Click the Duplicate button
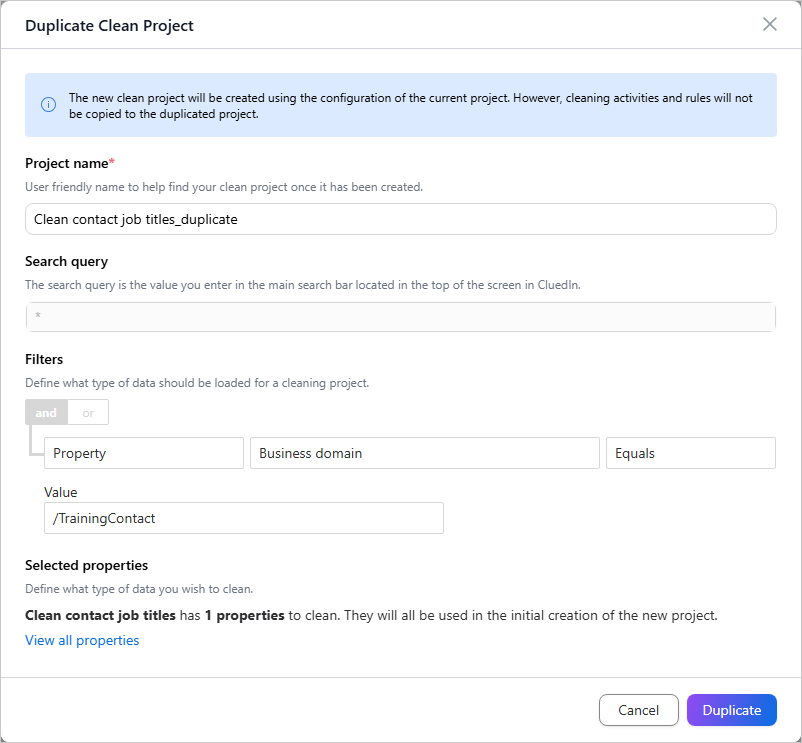802x743 pixels. click(731, 710)
